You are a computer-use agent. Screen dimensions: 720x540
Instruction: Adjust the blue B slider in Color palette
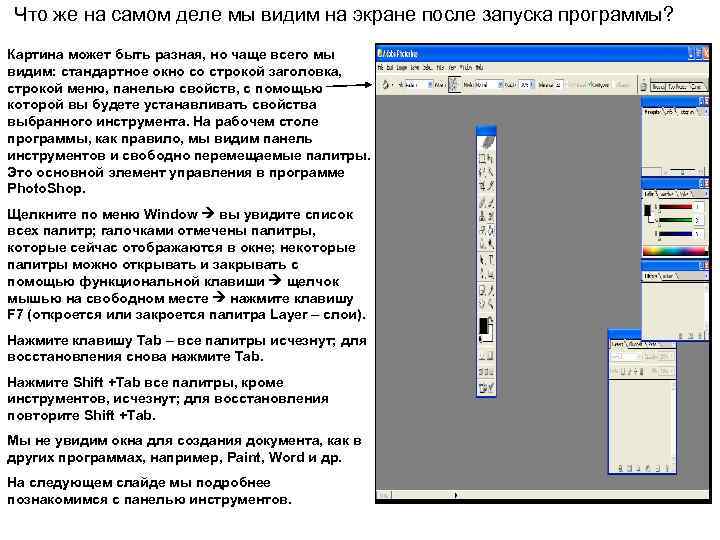click(x=674, y=234)
